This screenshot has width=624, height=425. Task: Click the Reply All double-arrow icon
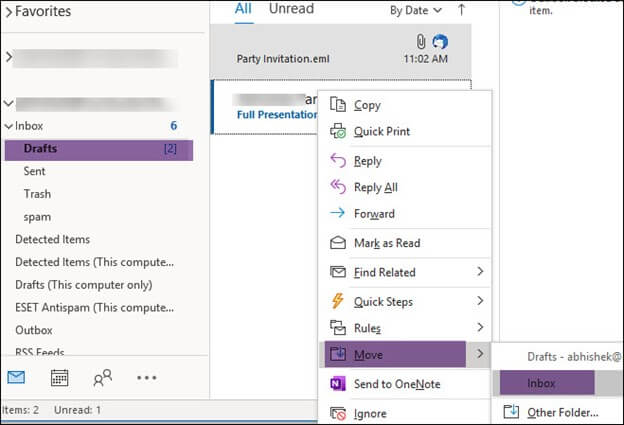[x=338, y=187]
